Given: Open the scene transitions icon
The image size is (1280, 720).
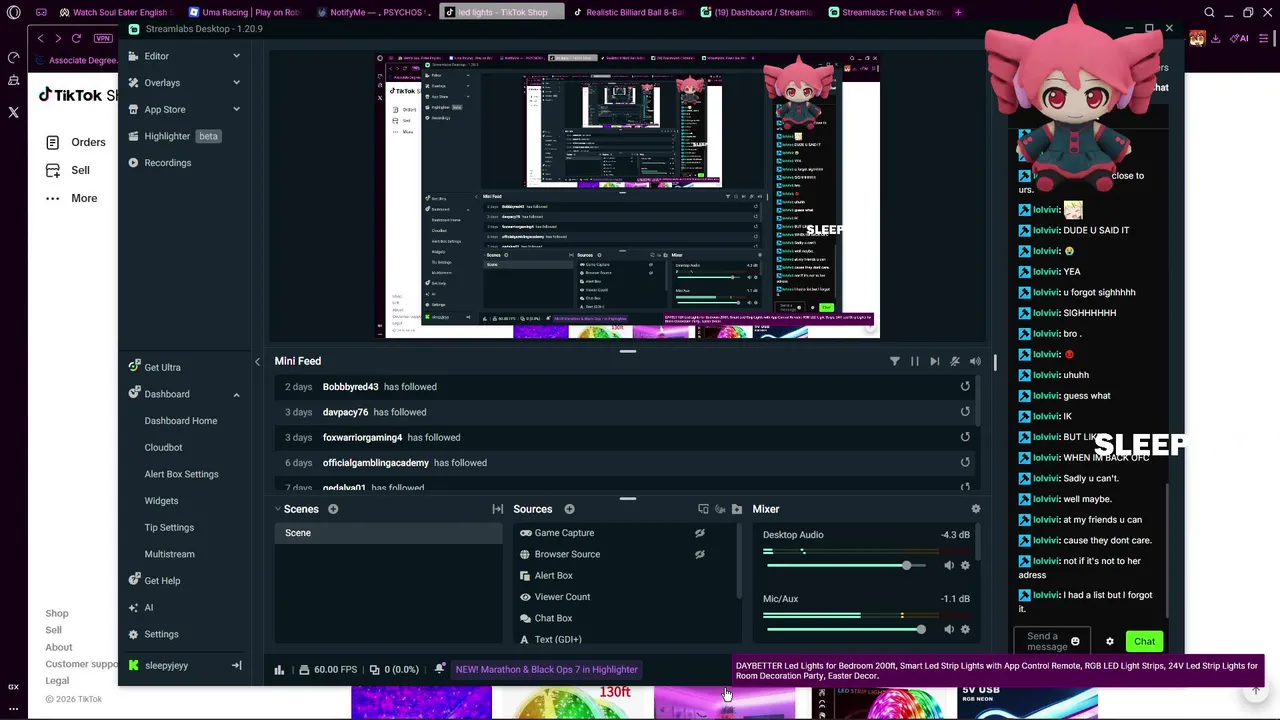Looking at the screenshot, I should pos(497,509).
